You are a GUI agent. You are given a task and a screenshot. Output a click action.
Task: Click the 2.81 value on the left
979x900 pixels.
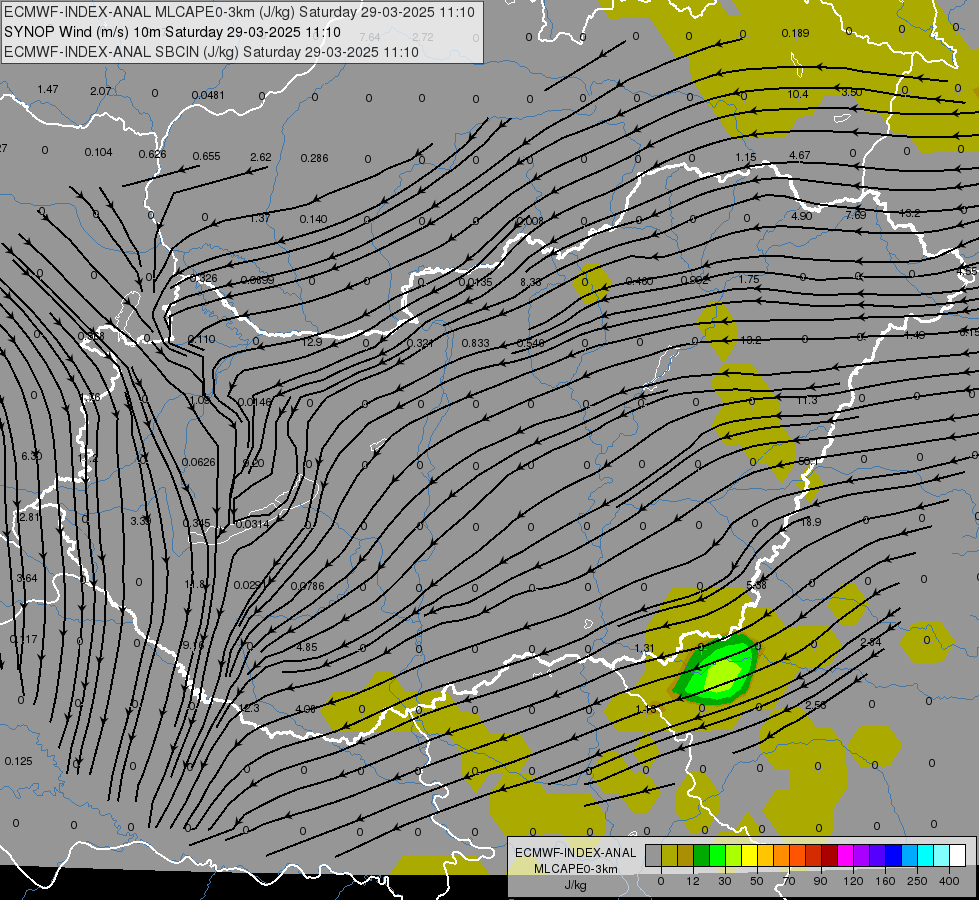[x=29, y=517]
